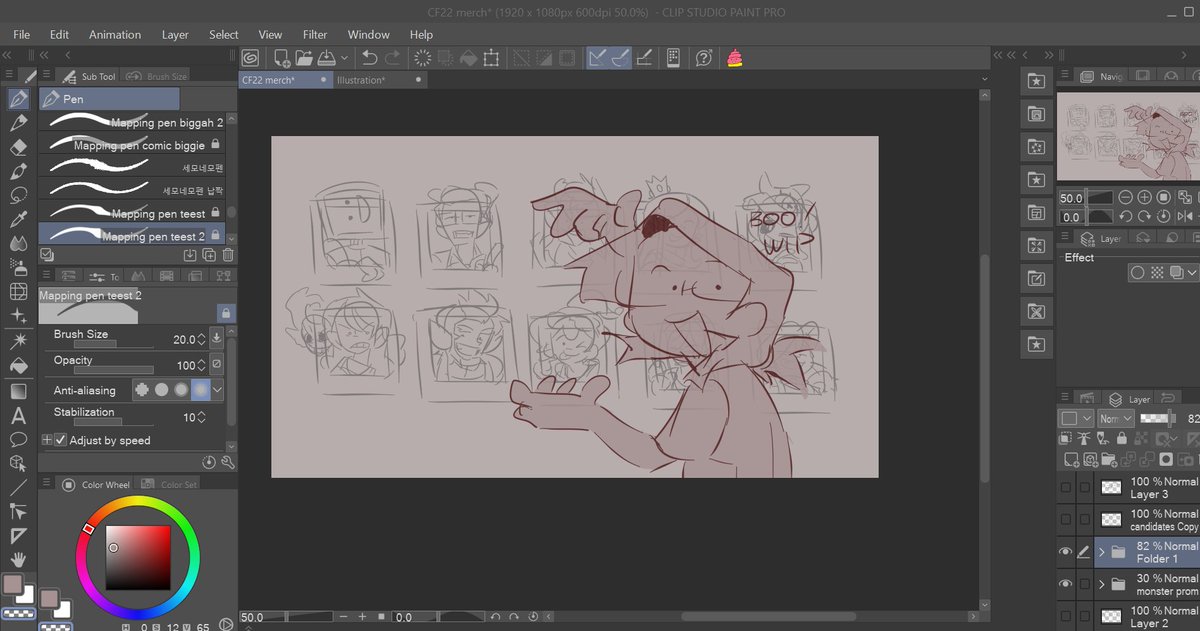Select the Hand move tool
The height and width of the screenshot is (631, 1200).
coord(18,560)
